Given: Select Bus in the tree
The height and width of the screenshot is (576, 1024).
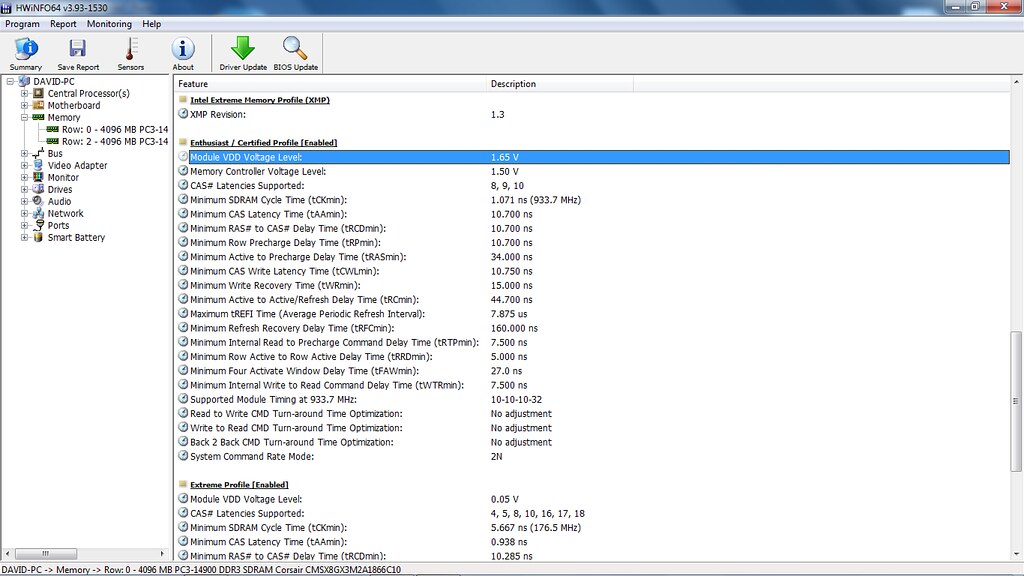Looking at the screenshot, I should (55, 153).
